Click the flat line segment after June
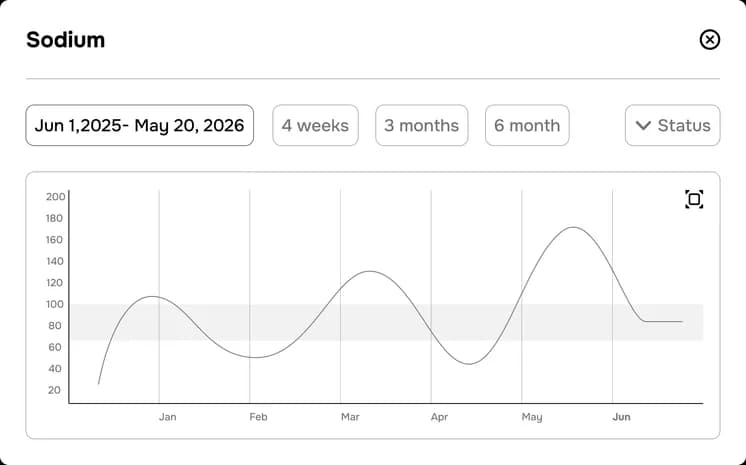746x465 pixels. click(664, 322)
